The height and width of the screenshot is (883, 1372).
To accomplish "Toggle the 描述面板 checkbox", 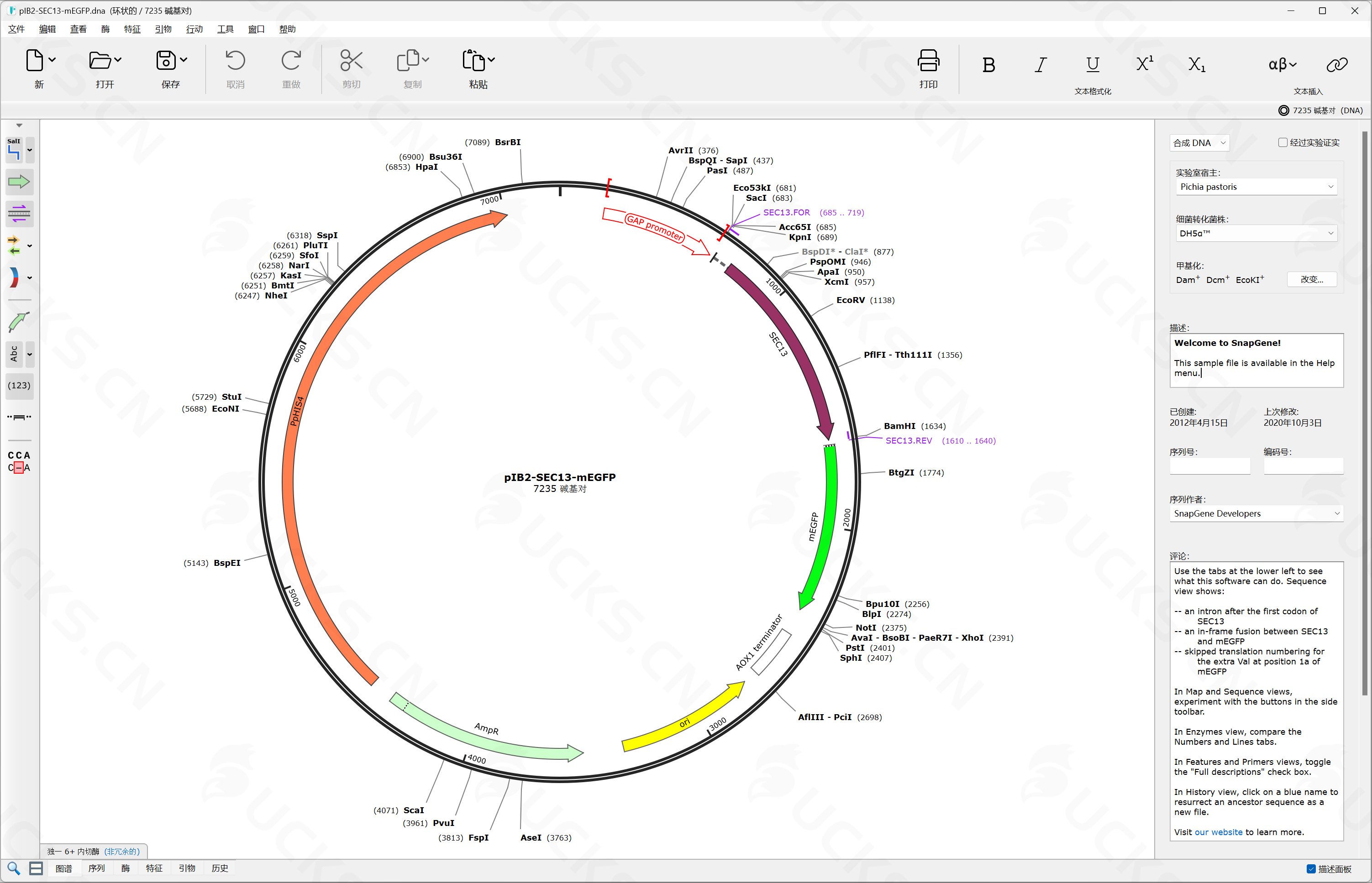I will (1311, 869).
